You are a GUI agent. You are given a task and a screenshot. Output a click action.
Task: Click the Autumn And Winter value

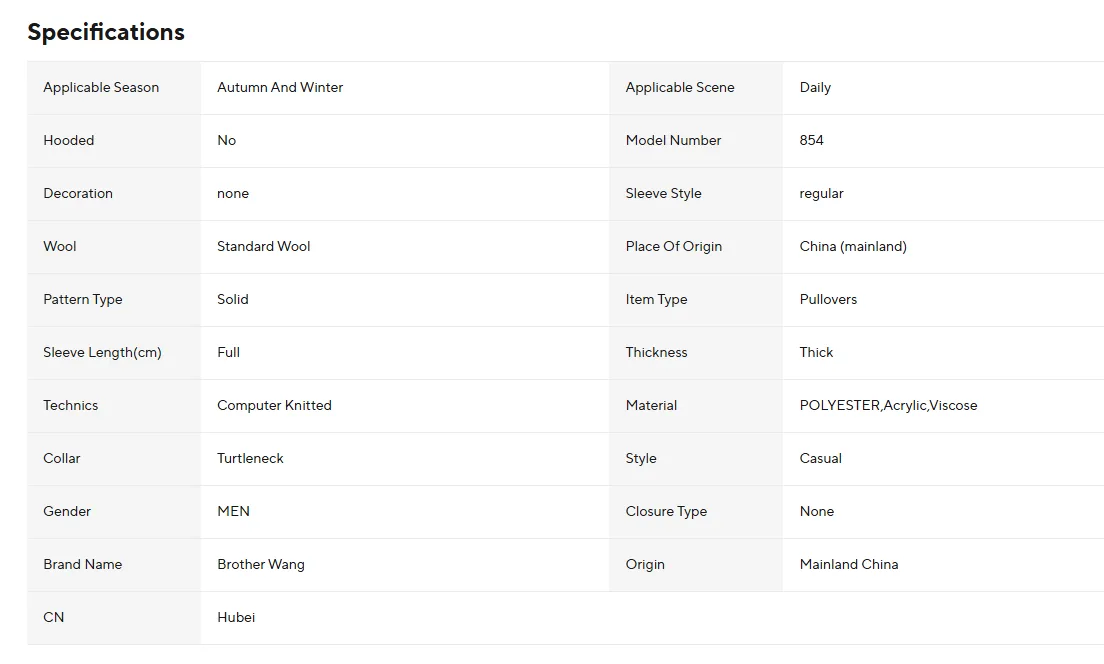[x=280, y=88]
